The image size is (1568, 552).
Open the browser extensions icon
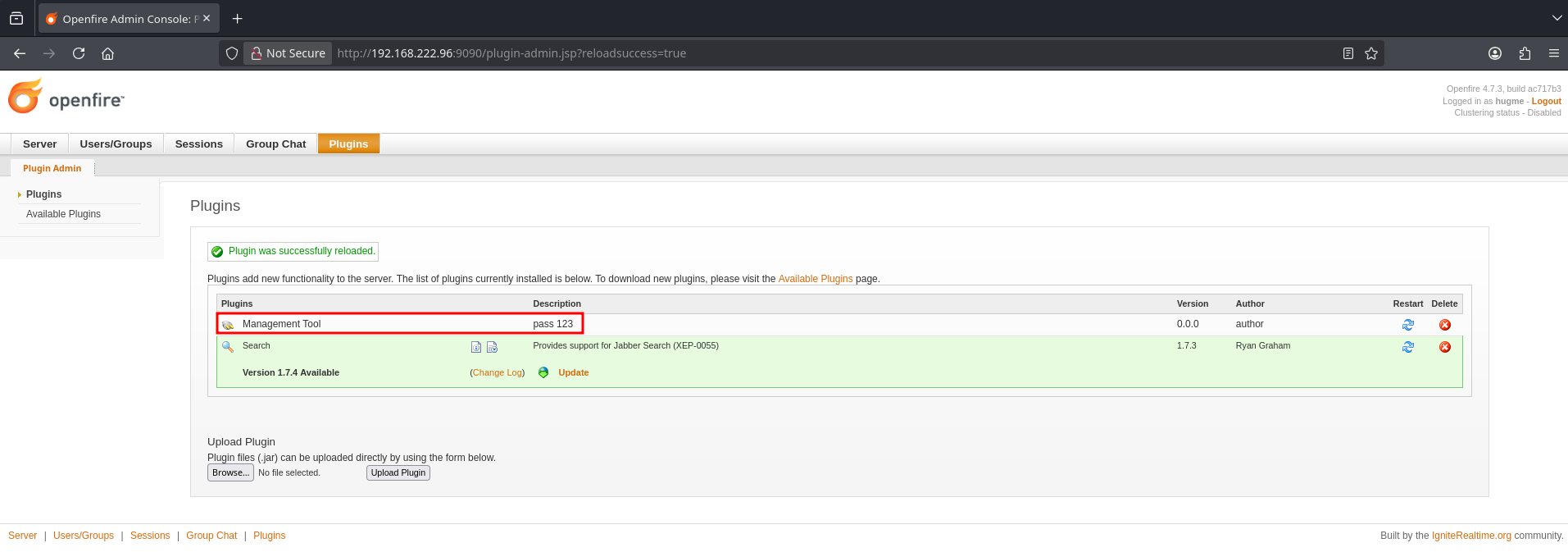pyautogui.click(x=1524, y=53)
